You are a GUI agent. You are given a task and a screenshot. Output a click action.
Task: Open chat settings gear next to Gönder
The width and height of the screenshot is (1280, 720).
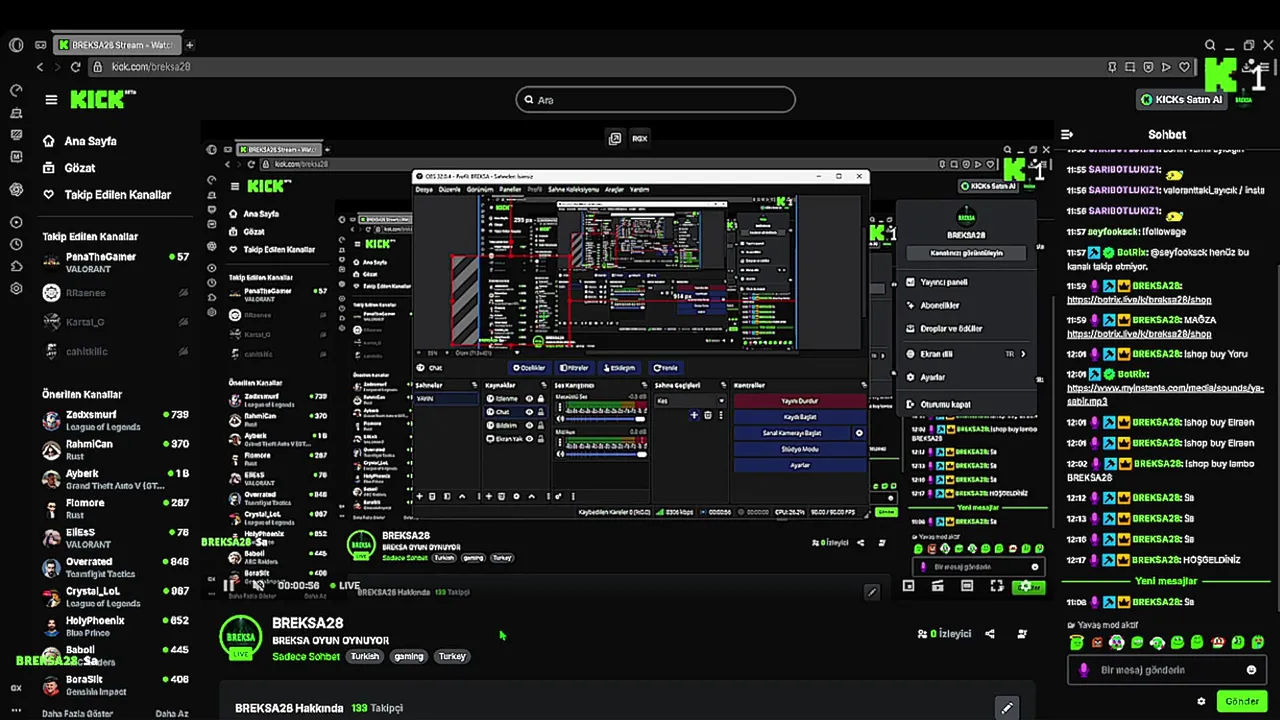point(1201,701)
